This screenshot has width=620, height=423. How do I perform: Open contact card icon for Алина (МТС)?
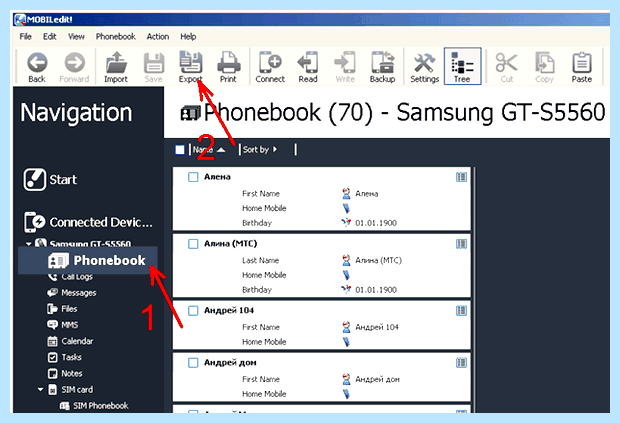point(461,244)
